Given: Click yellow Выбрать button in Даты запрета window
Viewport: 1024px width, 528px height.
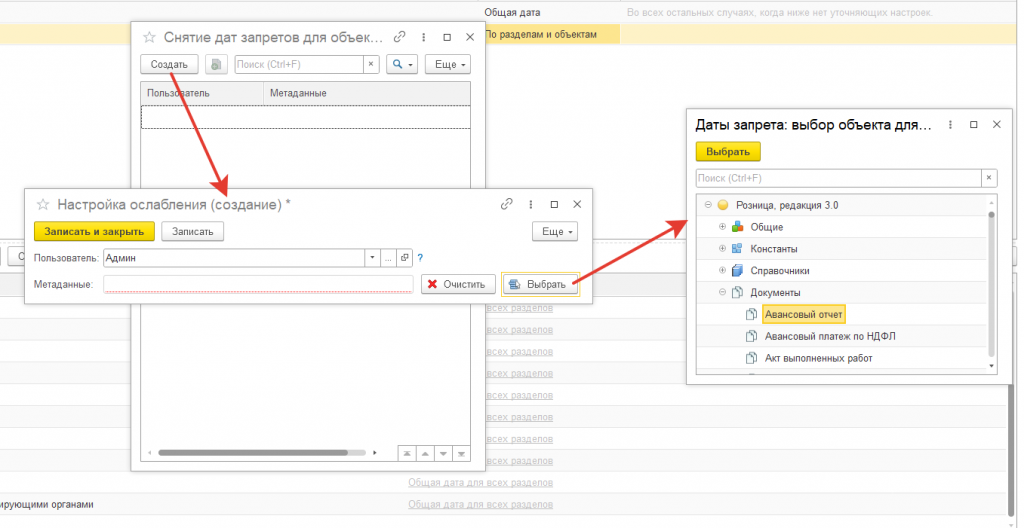Looking at the screenshot, I should 728,152.
